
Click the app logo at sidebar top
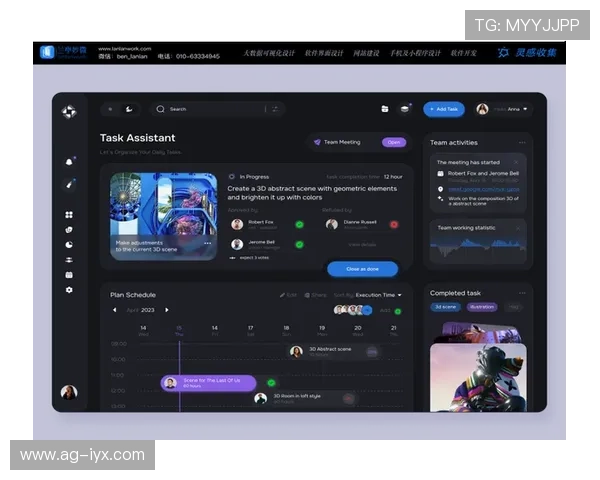[69, 111]
